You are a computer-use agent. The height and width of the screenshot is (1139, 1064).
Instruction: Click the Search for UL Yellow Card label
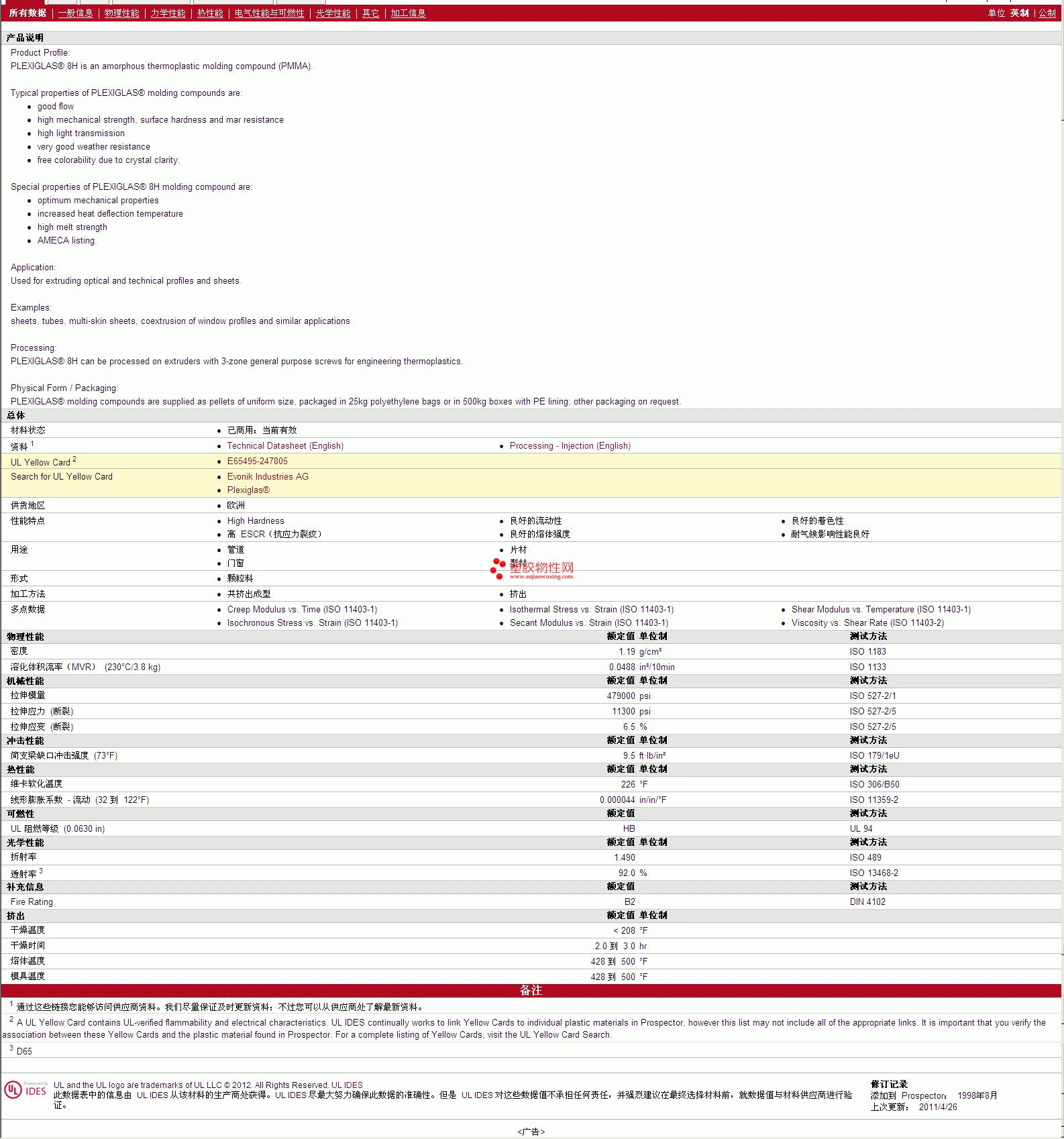62,477
